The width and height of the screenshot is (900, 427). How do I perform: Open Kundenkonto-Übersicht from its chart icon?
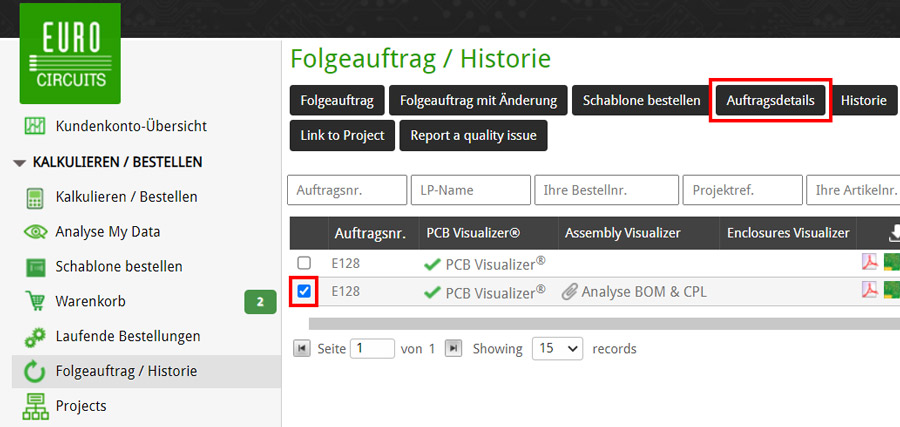tap(35, 126)
